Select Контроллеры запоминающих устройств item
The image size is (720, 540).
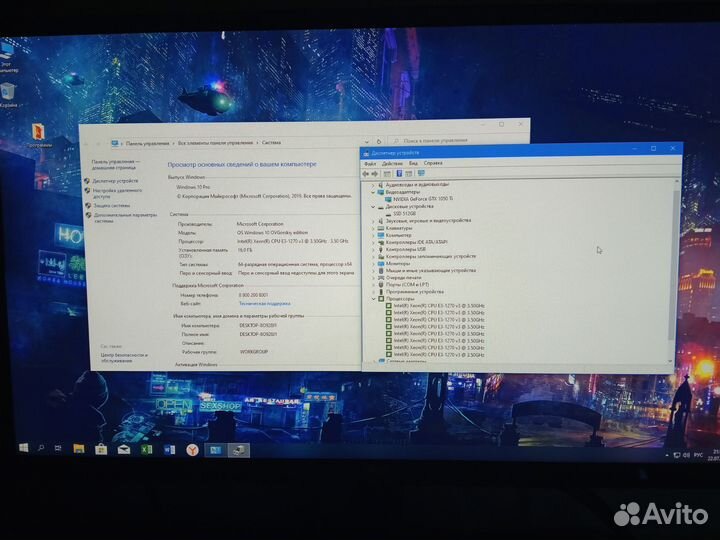click(x=431, y=256)
